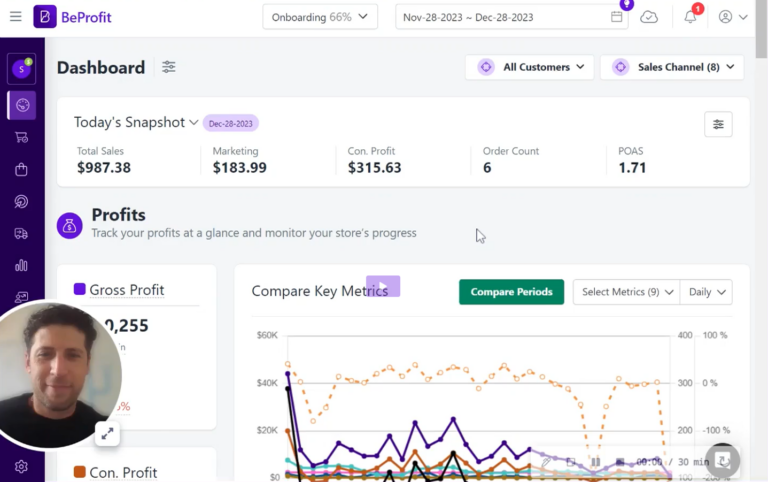Open the Select Metrics (9) dropdown
Screen dimensions: 768x482
click(626, 292)
